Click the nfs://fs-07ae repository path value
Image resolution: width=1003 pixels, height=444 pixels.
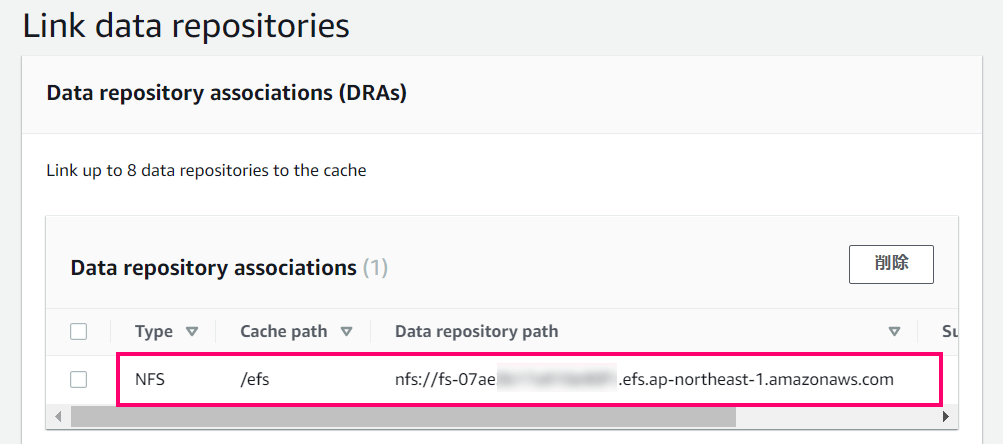[644, 379]
